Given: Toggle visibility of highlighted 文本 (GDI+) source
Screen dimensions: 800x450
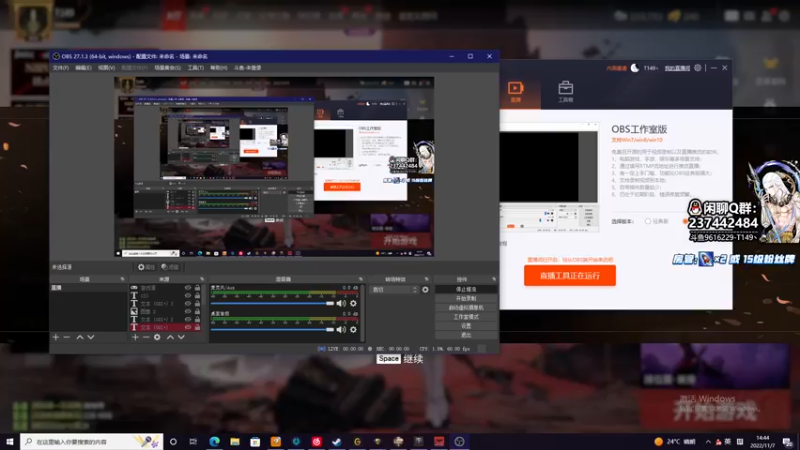Looking at the screenshot, I should 188,327.
